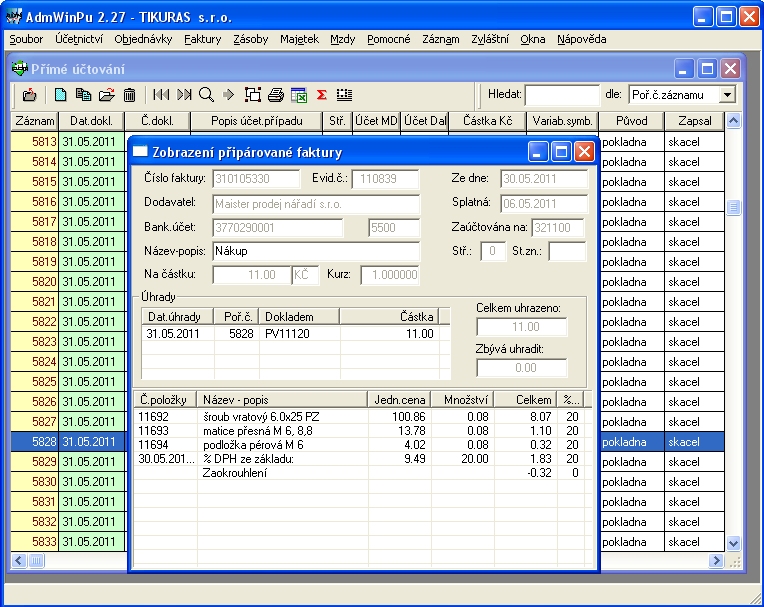Open the Účetnictví menu

click(79, 39)
